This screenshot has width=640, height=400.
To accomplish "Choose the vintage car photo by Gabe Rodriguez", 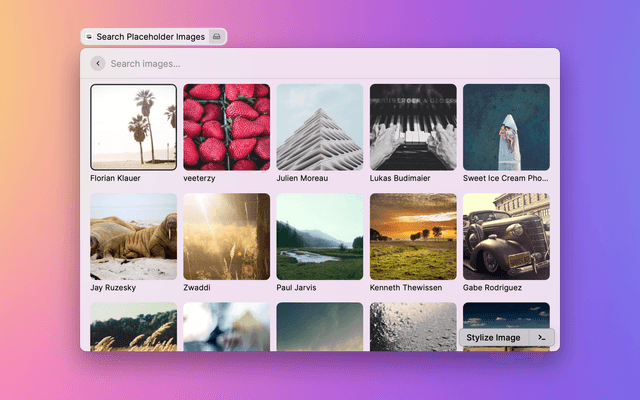I will tap(506, 237).
